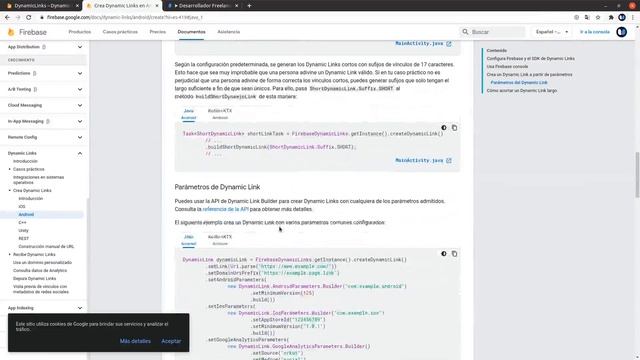Close the Crea Dynamic Links tab

157,6
